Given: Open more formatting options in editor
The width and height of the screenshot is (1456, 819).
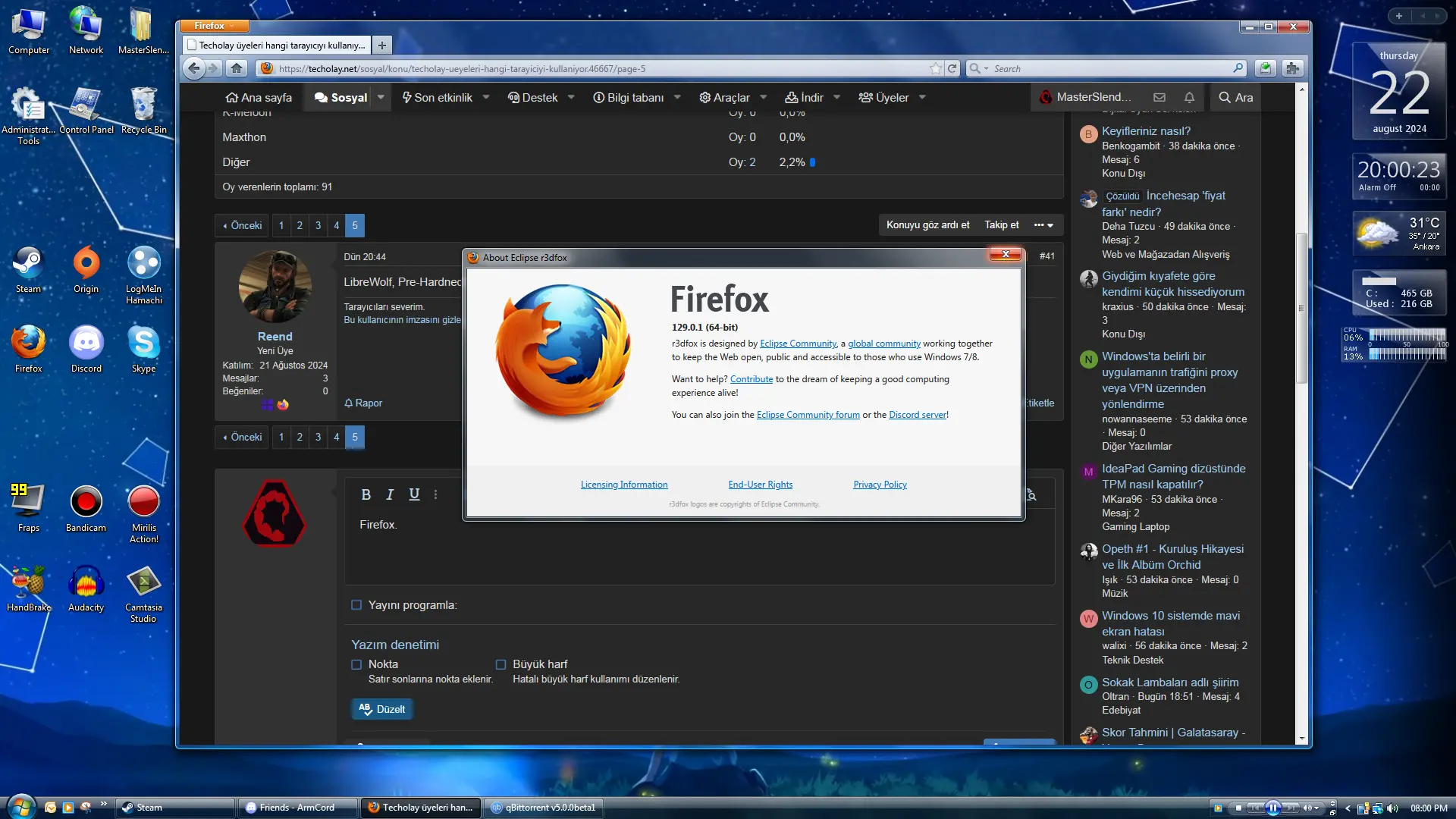Looking at the screenshot, I should 435,494.
